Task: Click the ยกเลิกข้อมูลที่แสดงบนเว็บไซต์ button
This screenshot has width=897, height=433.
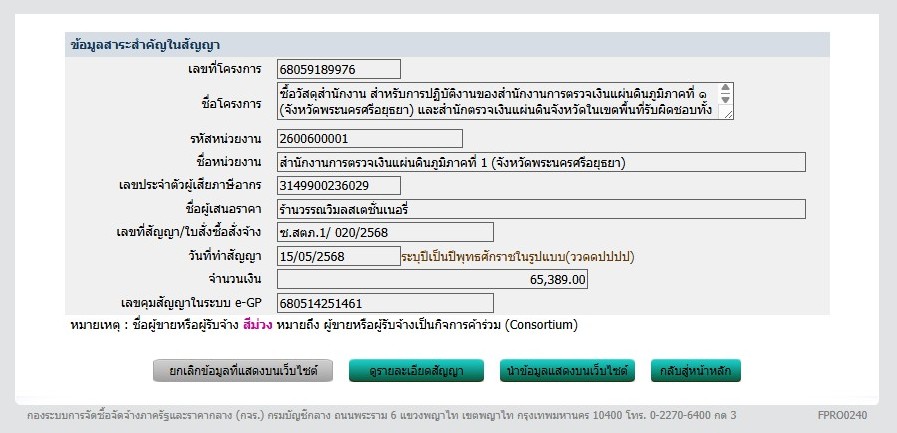Action: 243,371
